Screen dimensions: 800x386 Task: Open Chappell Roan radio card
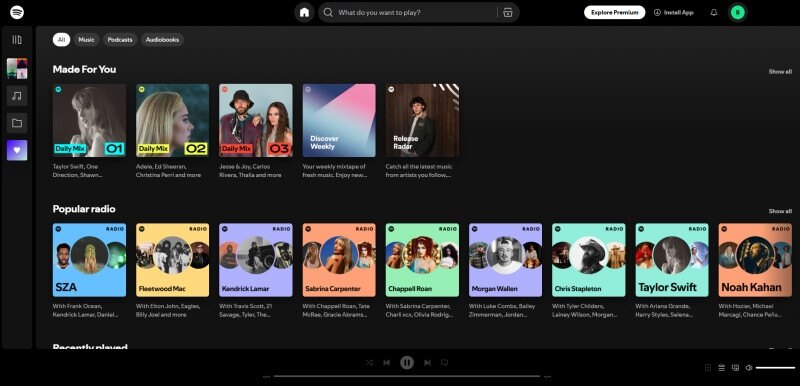tap(422, 260)
